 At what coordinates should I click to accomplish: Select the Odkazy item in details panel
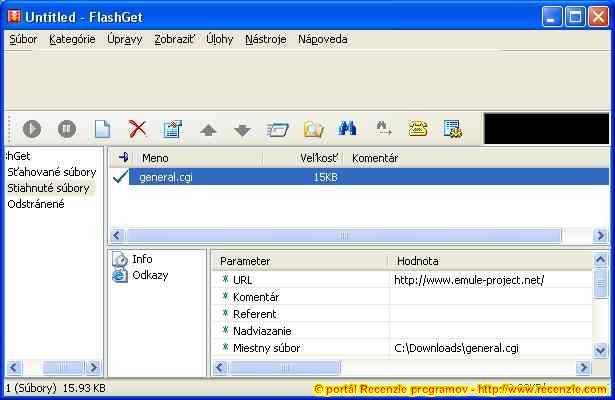(x=149, y=275)
